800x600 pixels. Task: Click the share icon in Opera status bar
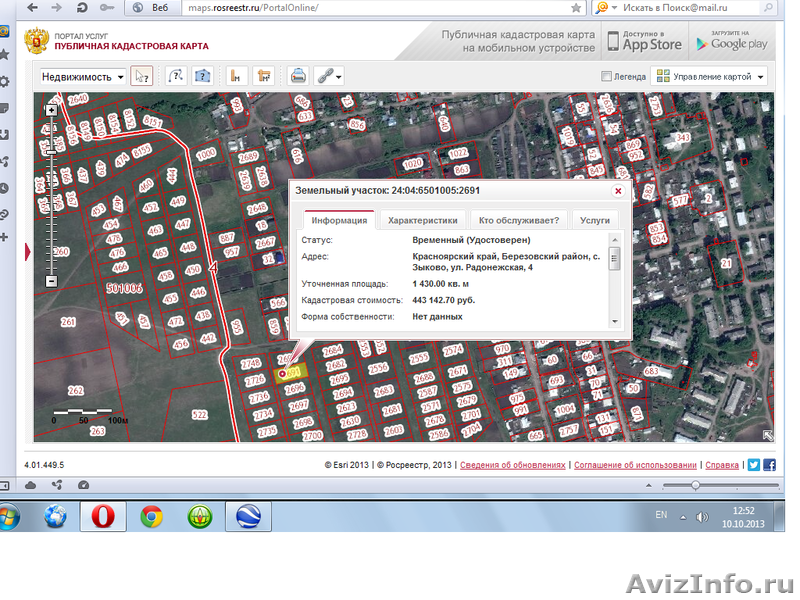tap(57, 485)
